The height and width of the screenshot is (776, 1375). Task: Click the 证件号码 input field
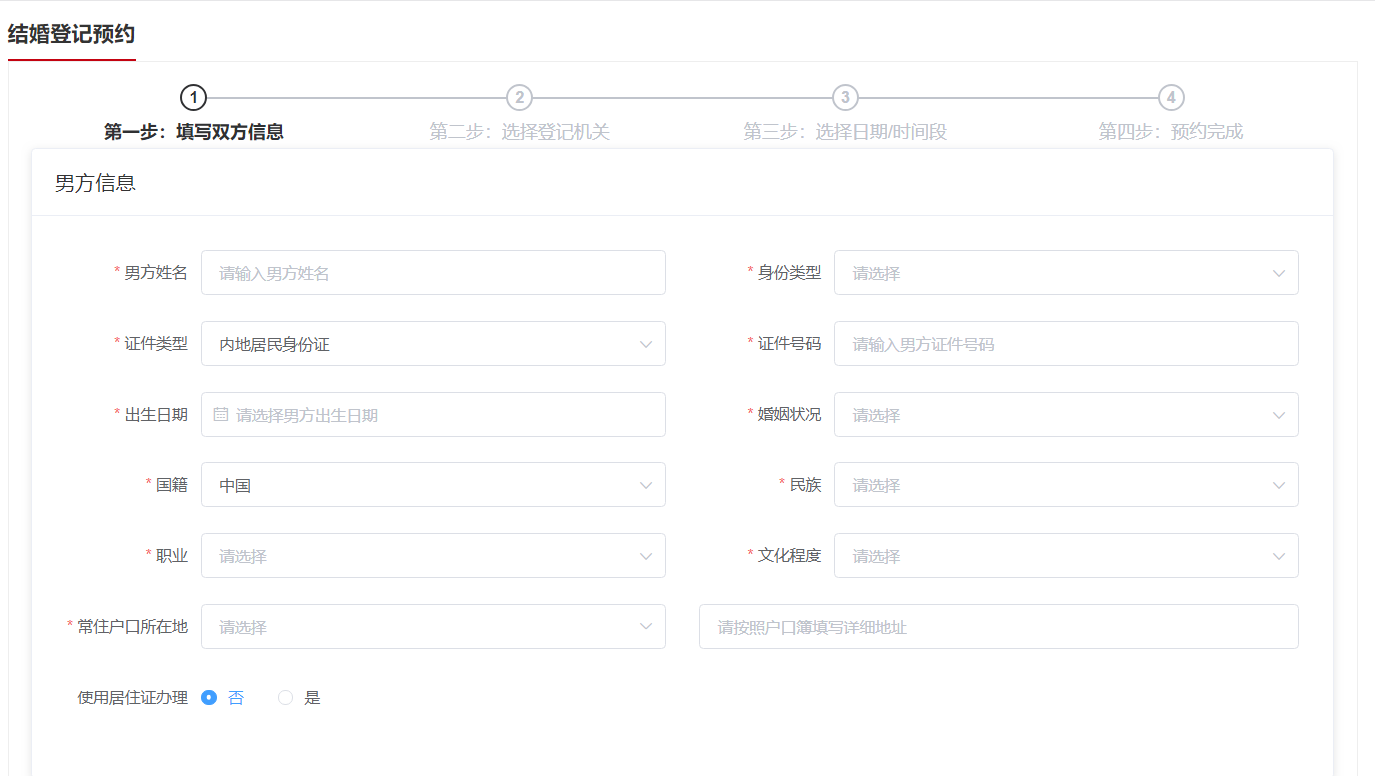(1065, 344)
